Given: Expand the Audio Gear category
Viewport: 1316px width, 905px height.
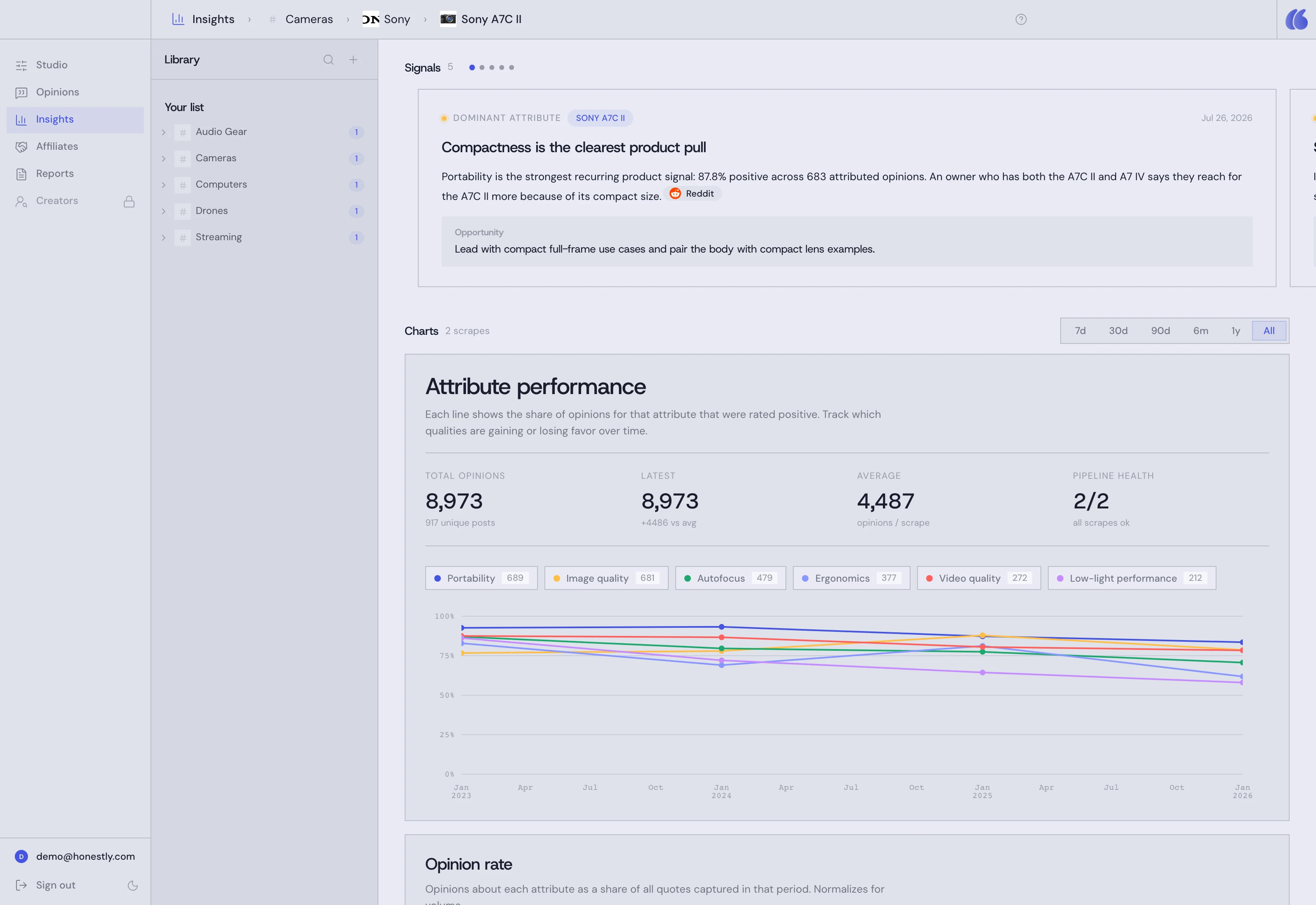Looking at the screenshot, I should [x=164, y=132].
